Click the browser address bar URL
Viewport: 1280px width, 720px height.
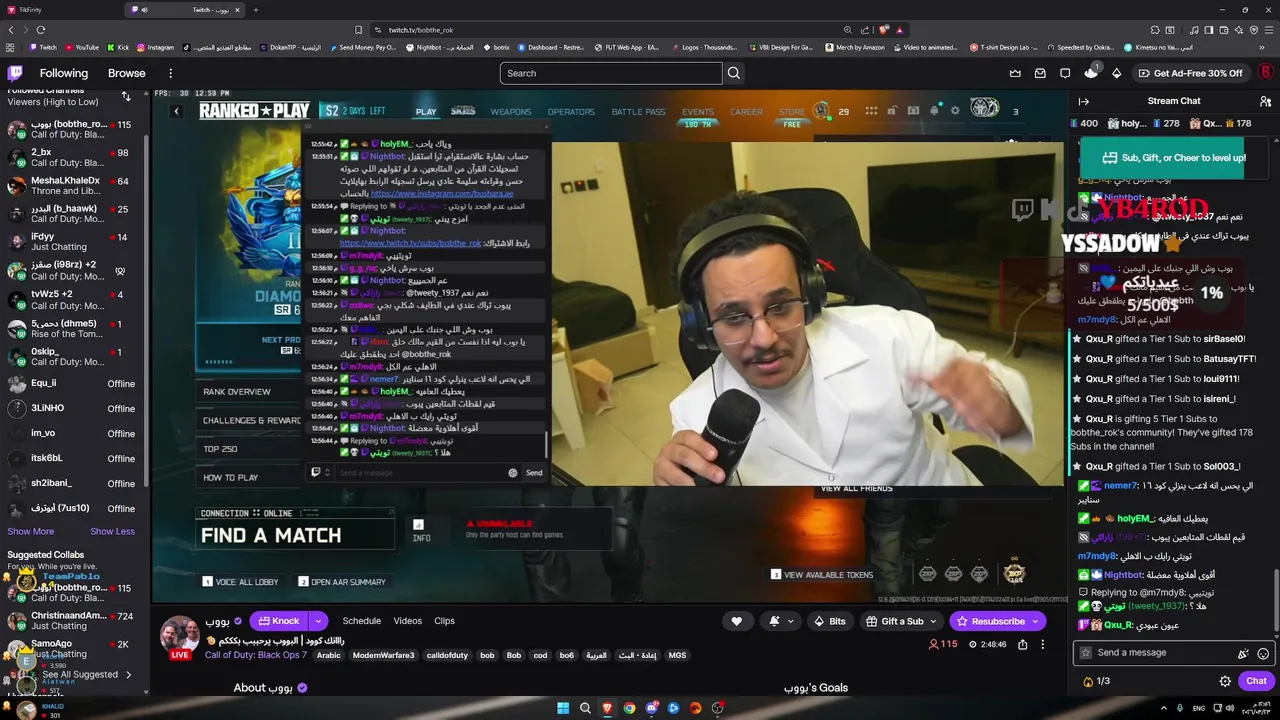point(421,30)
